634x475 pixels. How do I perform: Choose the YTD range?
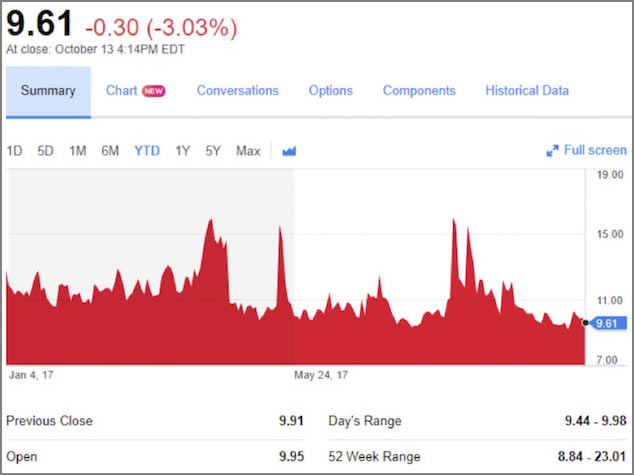(x=147, y=151)
